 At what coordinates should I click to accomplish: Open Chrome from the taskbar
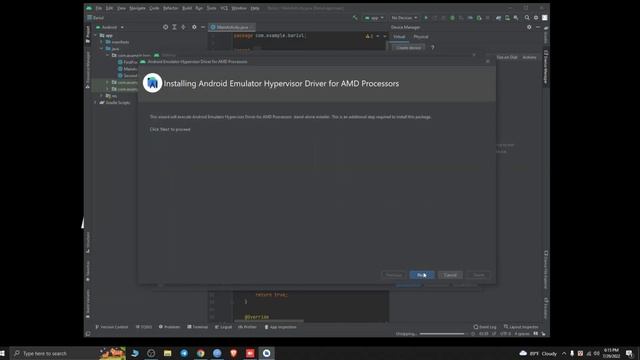(x=200, y=353)
